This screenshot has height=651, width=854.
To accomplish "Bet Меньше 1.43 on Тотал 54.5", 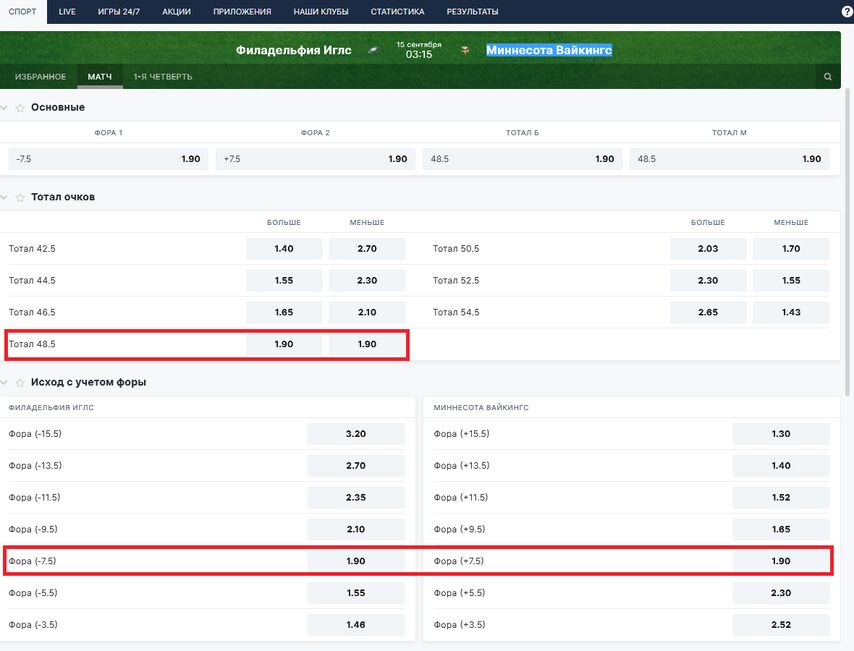I will [x=791, y=312].
